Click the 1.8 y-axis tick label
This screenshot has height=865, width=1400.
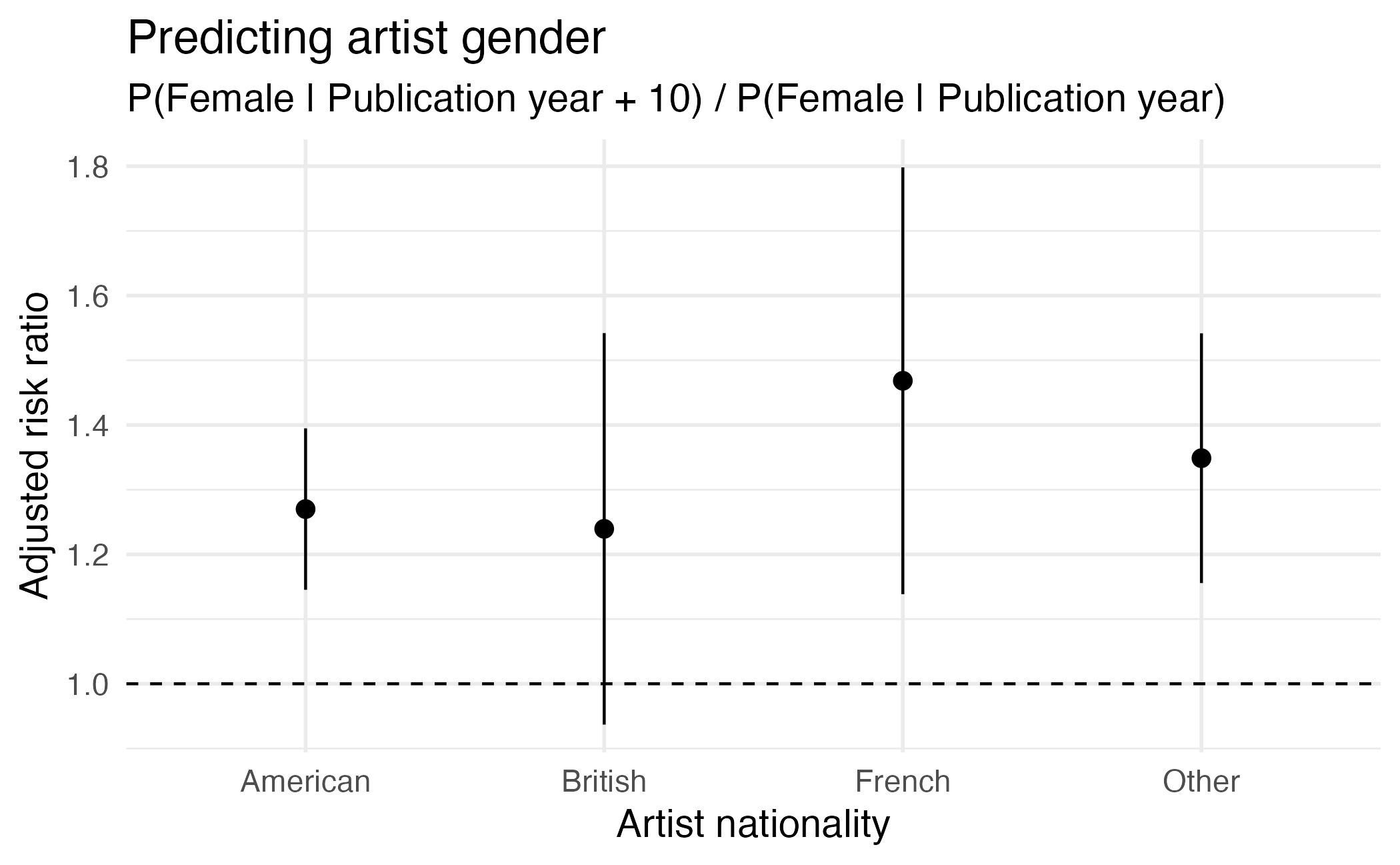[87, 167]
